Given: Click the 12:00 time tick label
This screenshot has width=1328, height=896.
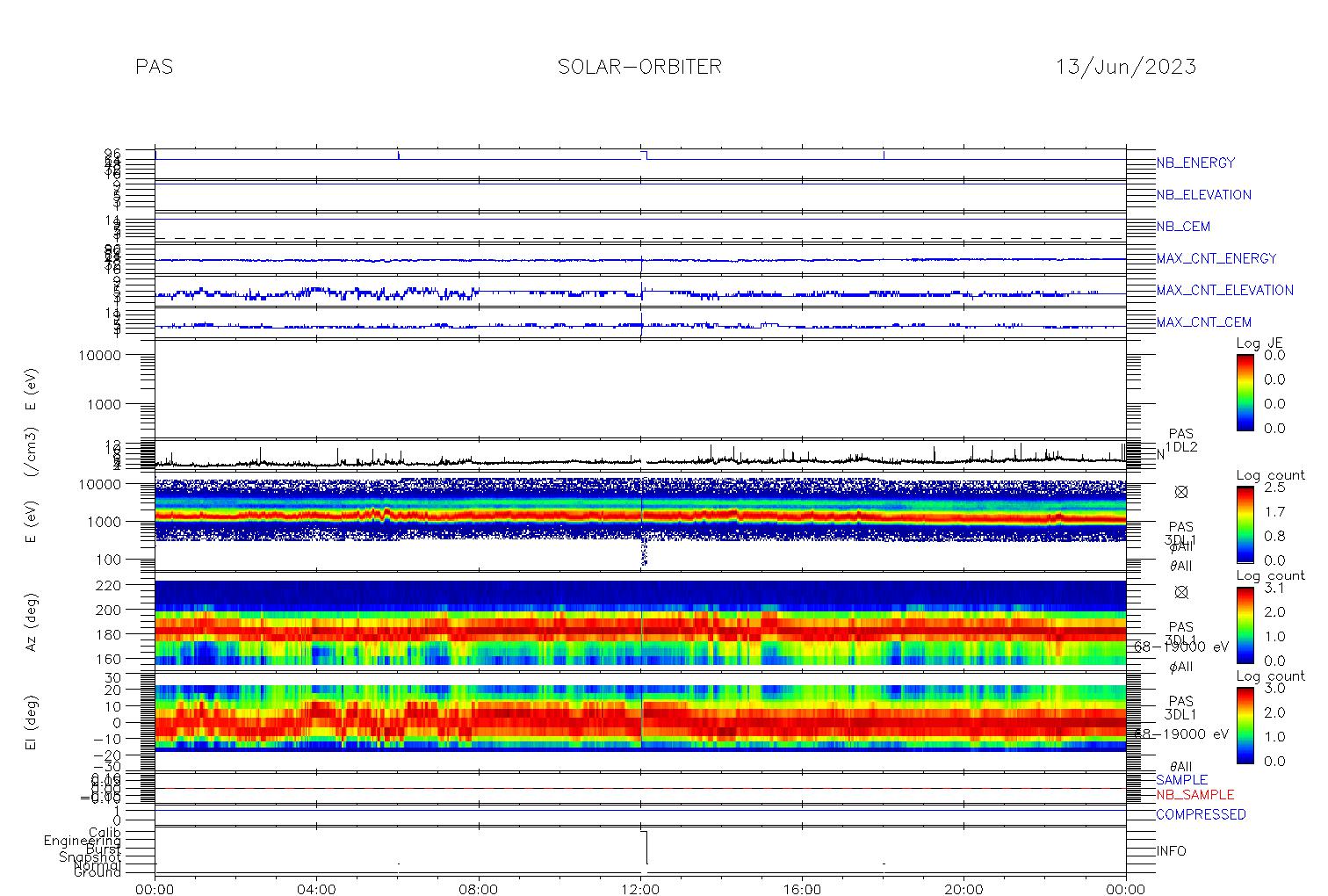Looking at the screenshot, I should point(640,888).
